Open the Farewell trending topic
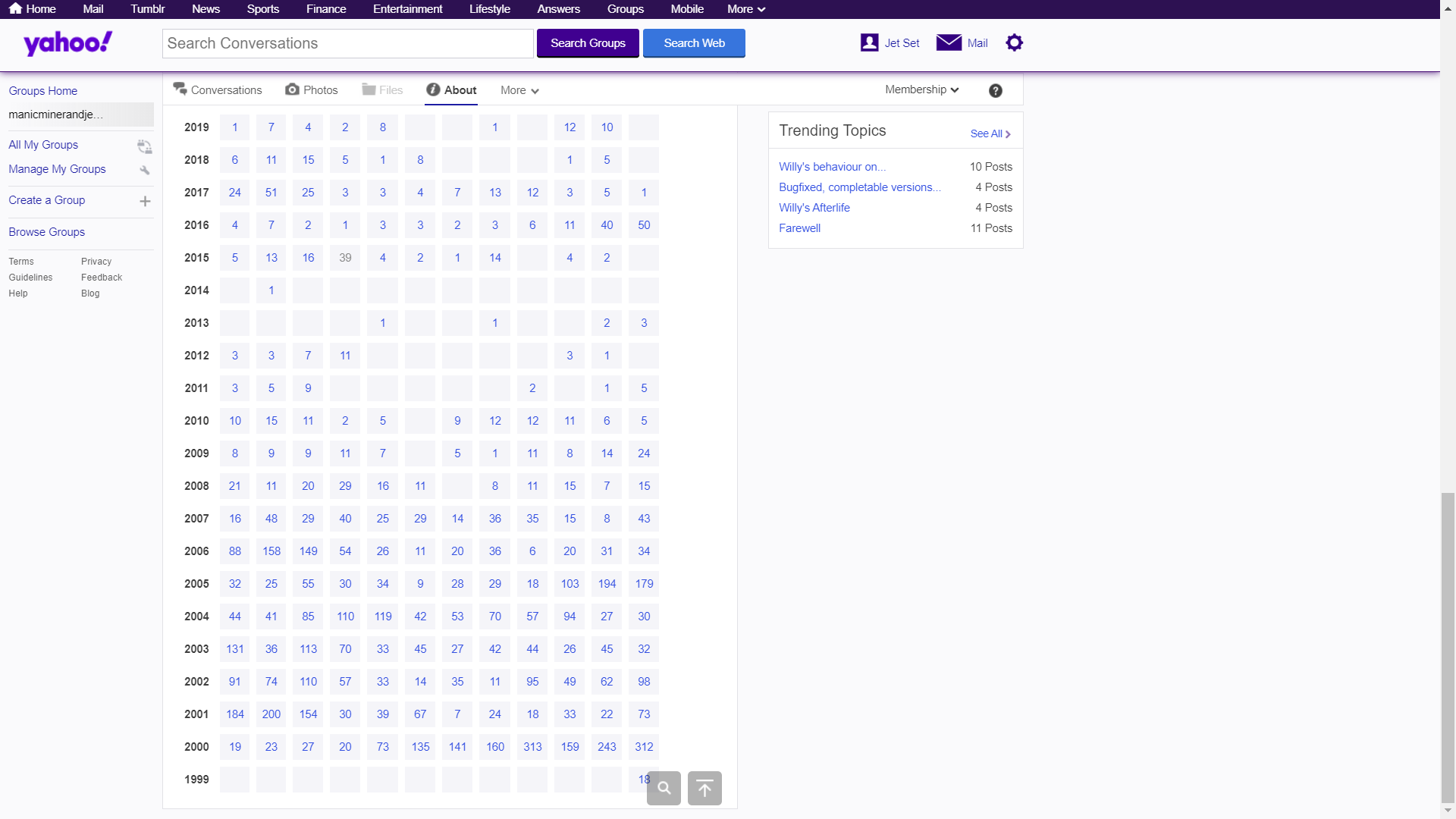 point(799,228)
